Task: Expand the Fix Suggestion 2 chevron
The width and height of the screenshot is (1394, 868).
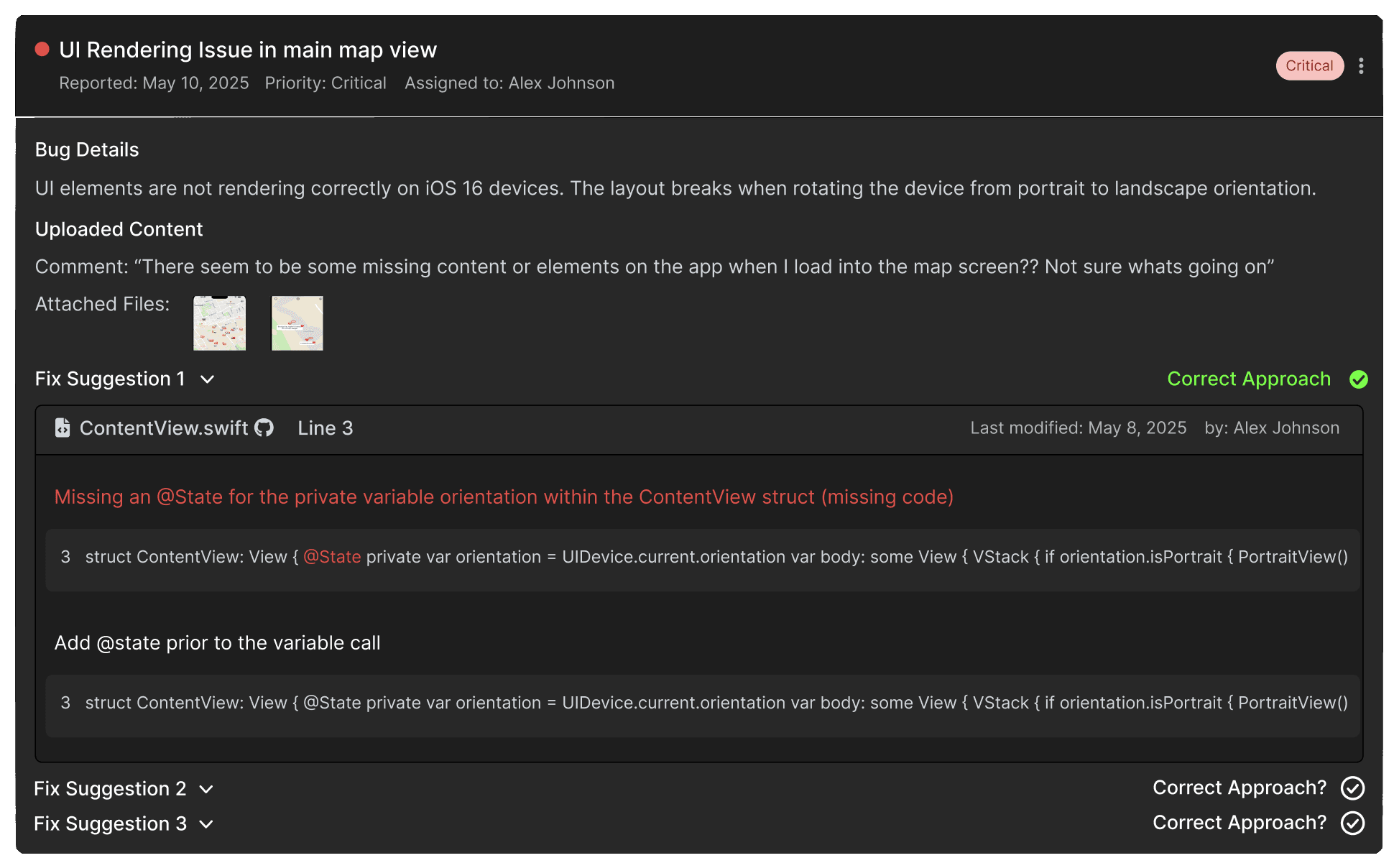Action: [x=206, y=789]
